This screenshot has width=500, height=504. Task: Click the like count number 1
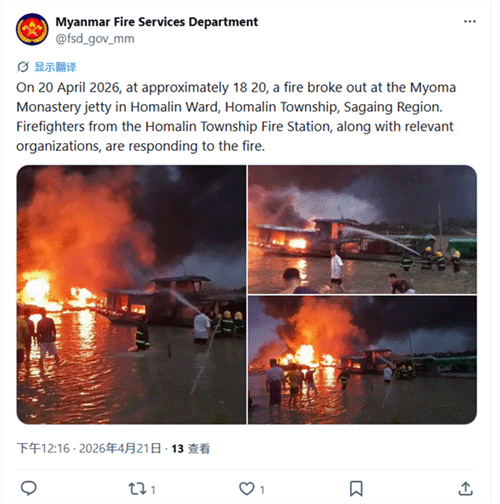(262, 490)
